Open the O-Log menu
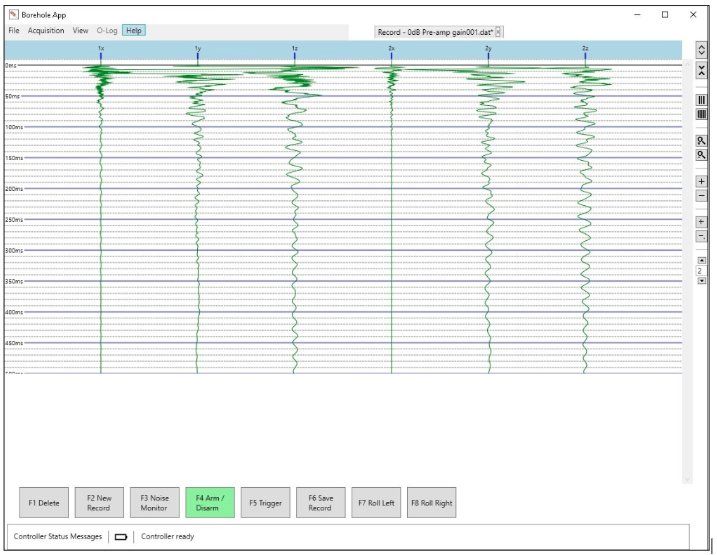Screen dimensions: 717x555 click(x=107, y=31)
